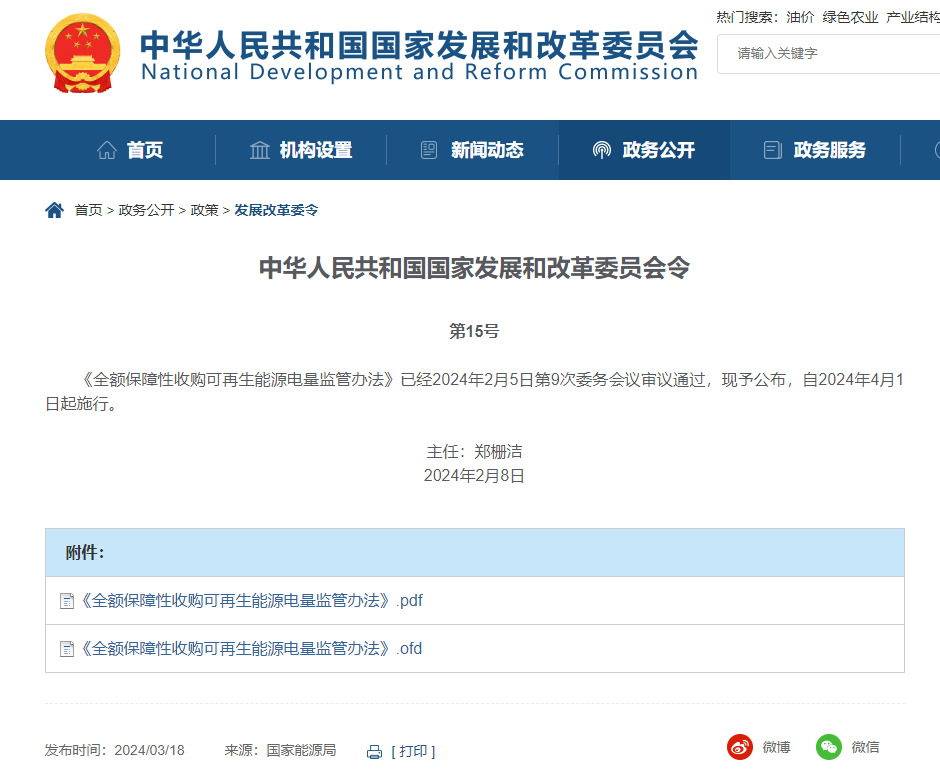Screen dimensions: 940x782
Task: Open the 机构设置 navigation menu
Action: (x=301, y=150)
